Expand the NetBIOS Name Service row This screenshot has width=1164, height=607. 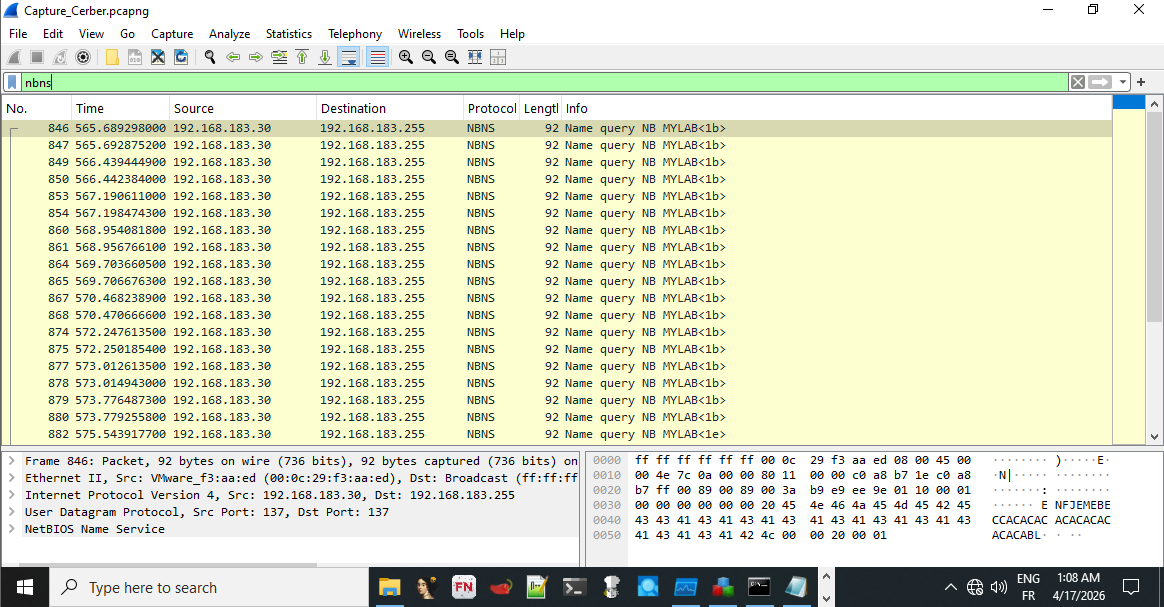pyautogui.click(x=12, y=529)
